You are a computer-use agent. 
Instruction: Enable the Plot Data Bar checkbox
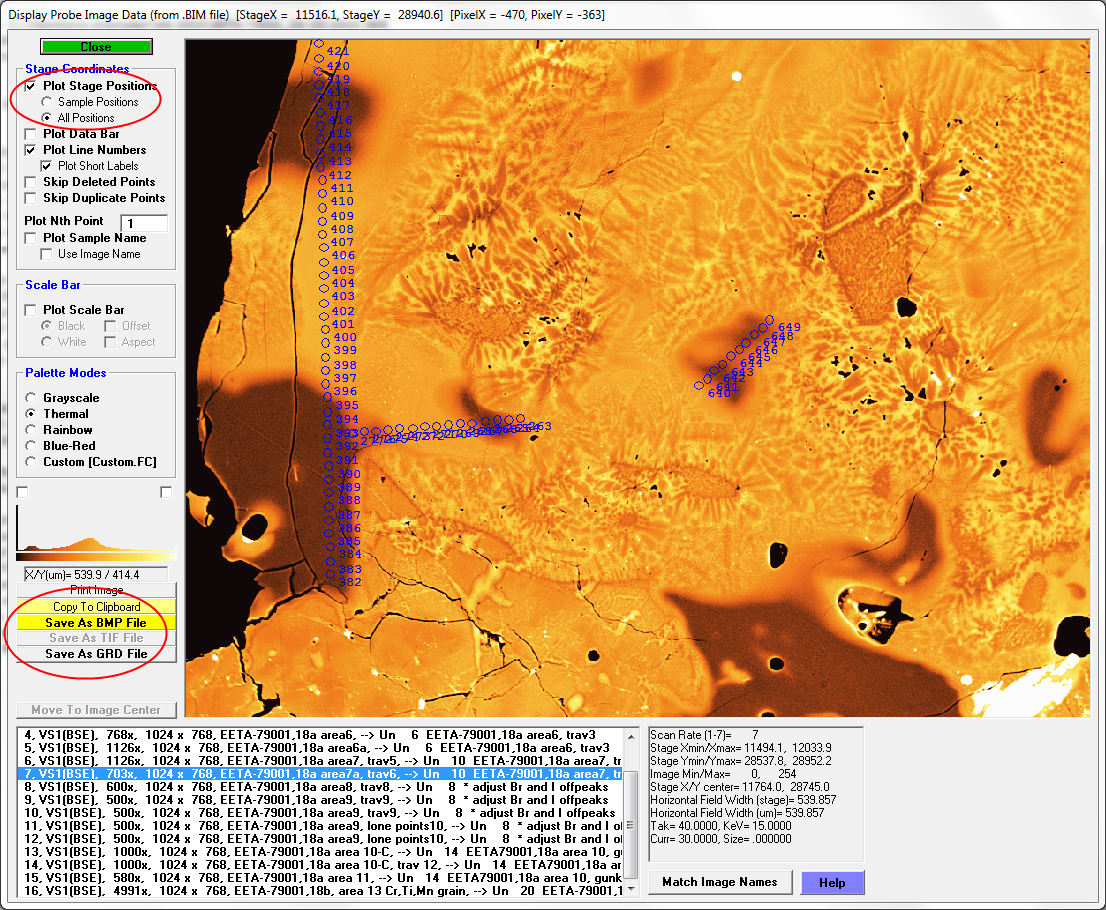point(31,134)
